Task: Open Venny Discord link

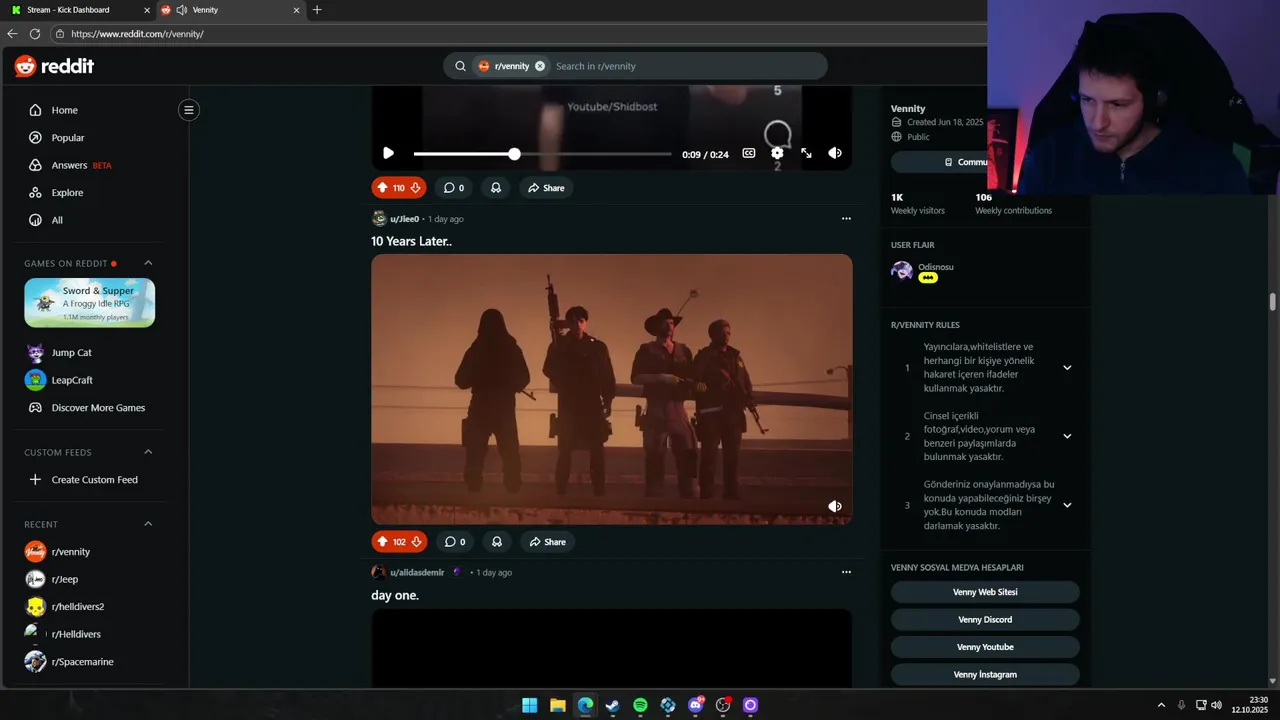Action: click(x=985, y=620)
